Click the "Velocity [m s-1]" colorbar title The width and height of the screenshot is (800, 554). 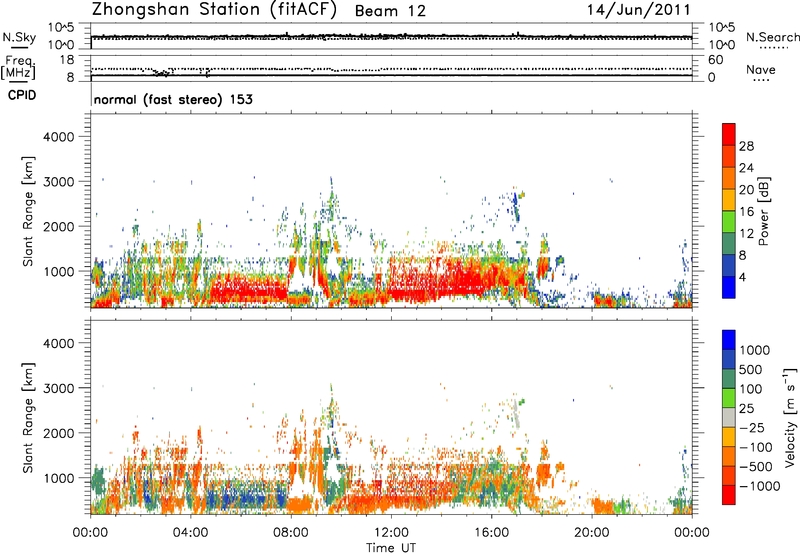790,418
